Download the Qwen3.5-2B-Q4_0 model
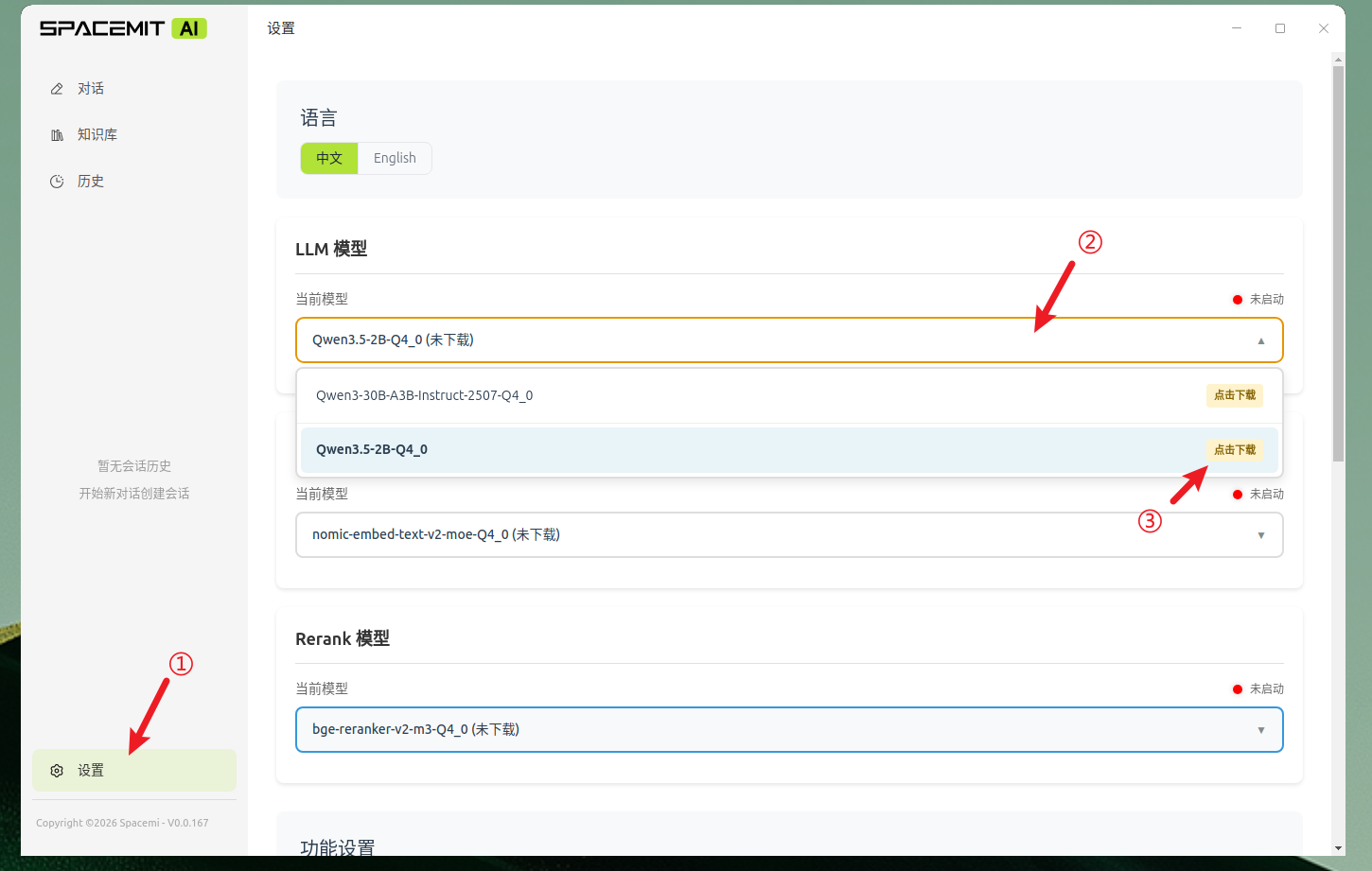The height and width of the screenshot is (871, 1372). click(1235, 450)
